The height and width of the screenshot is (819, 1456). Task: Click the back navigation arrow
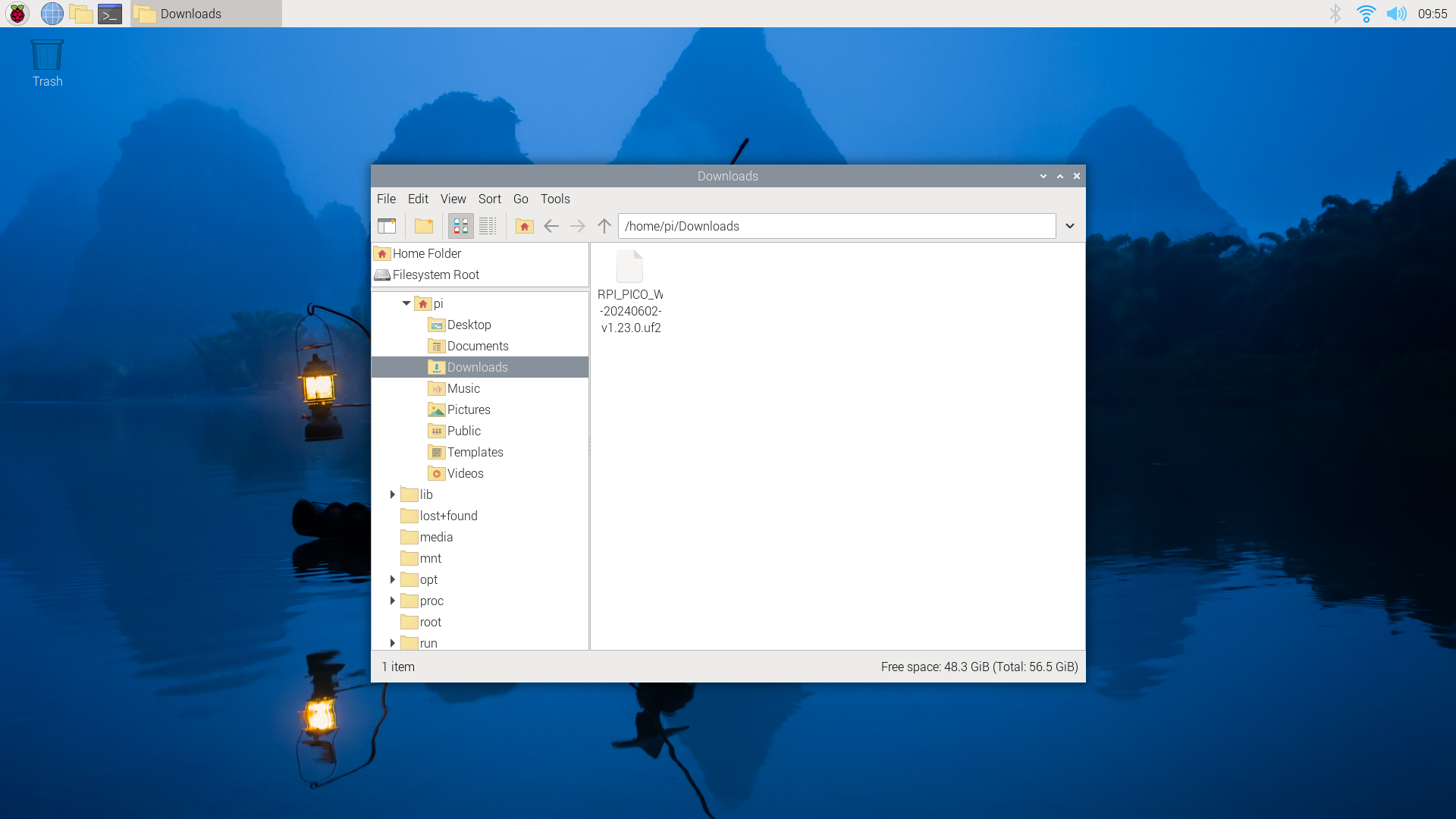pyautogui.click(x=551, y=225)
